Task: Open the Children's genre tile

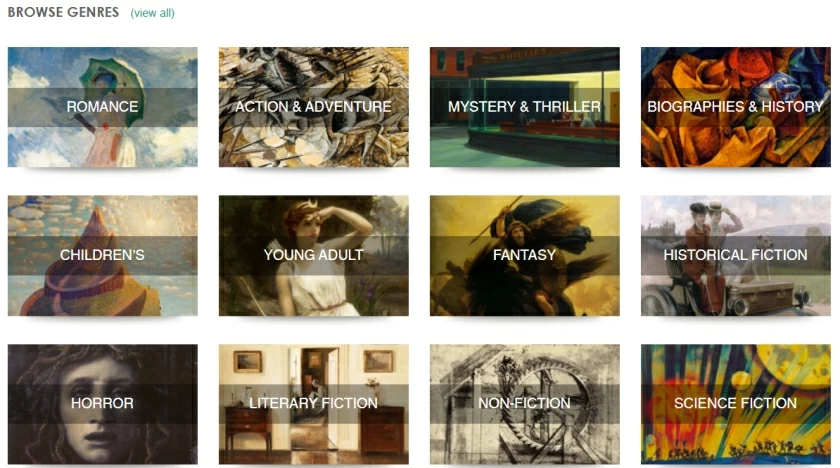Action: [x=102, y=255]
